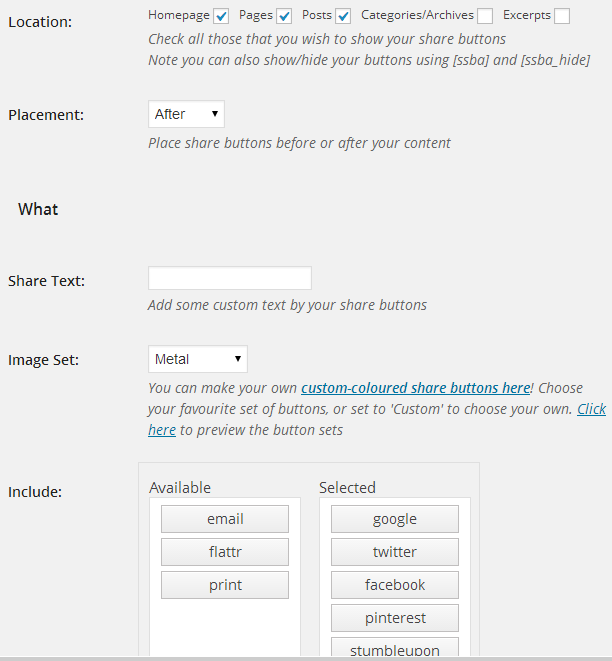The height and width of the screenshot is (661, 612).
Task: Uncheck the Pages location checkbox
Action: coord(284,16)
